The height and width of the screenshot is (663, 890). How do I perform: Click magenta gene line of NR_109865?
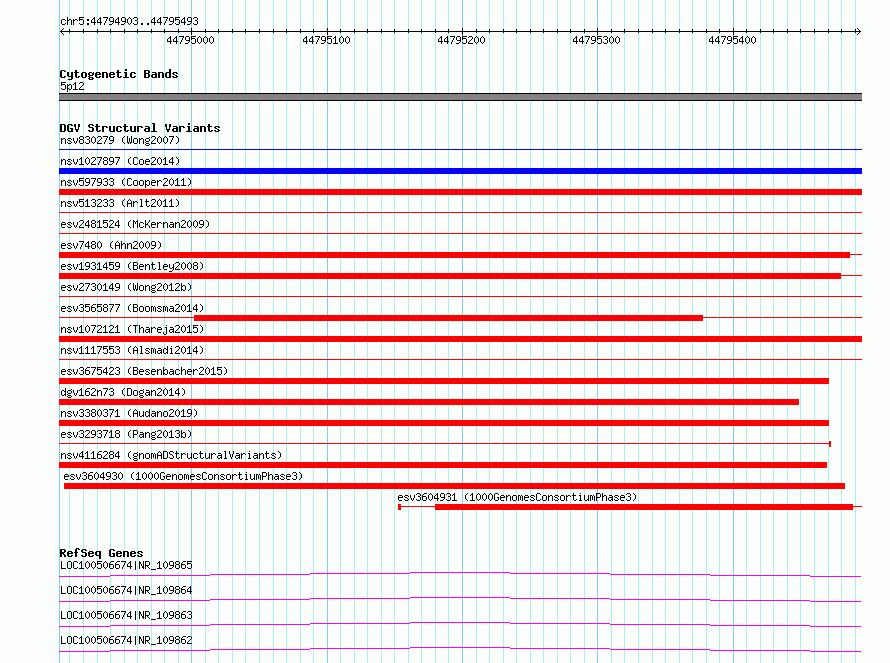(460, 573)
